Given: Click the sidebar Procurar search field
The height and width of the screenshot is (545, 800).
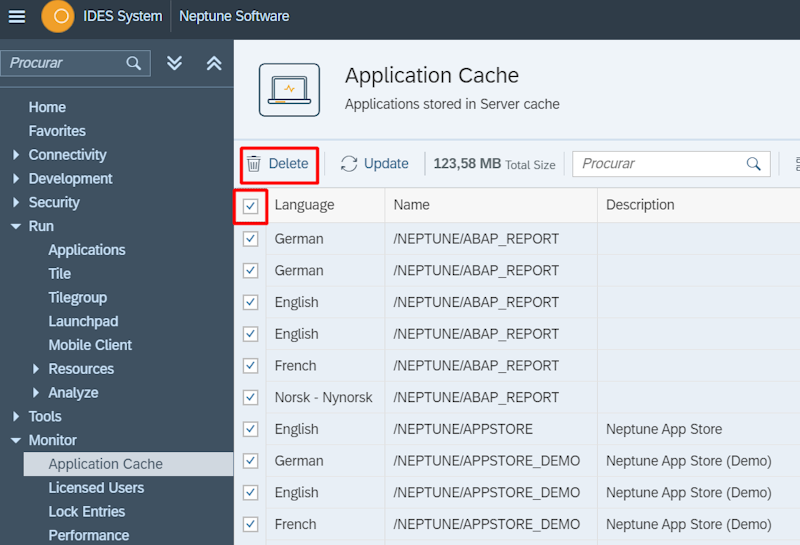Looking at the screenshot, I should coord(65,63).
